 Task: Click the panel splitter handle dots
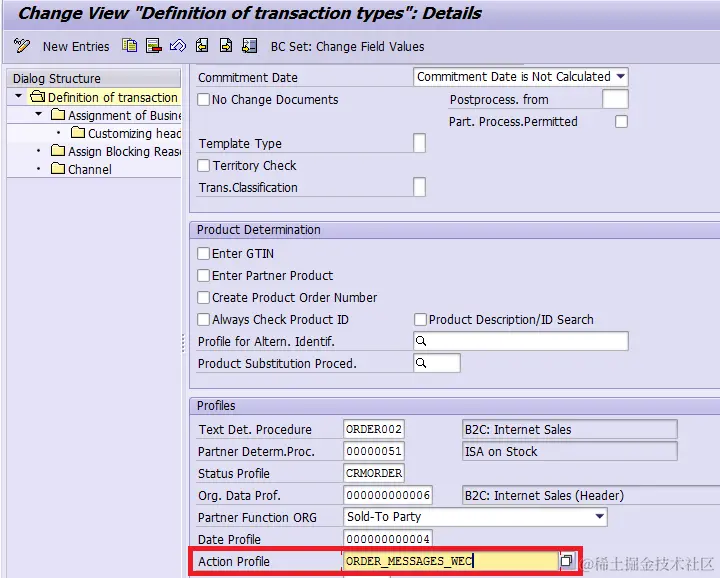(x=183, y=342)
